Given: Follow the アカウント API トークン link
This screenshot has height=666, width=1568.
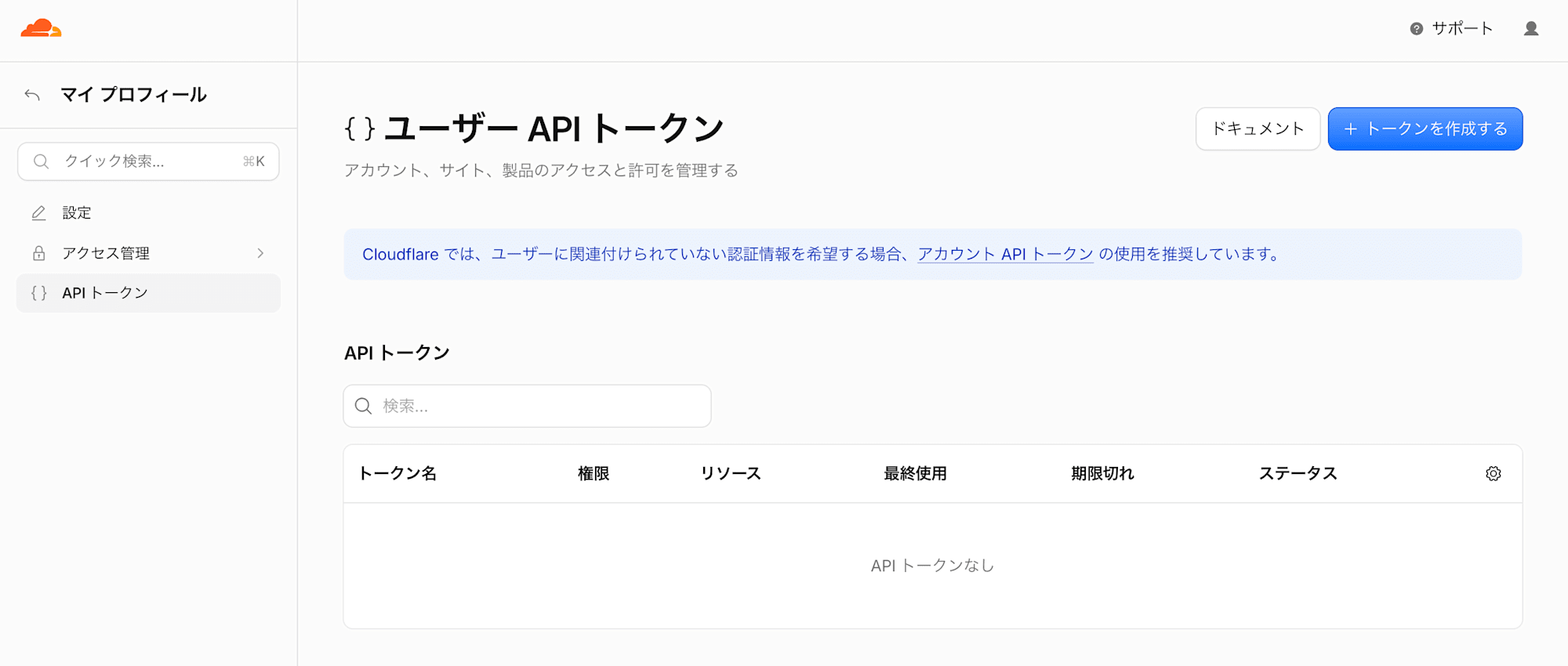Looking at the screenshot, I should coord(1005,254).
